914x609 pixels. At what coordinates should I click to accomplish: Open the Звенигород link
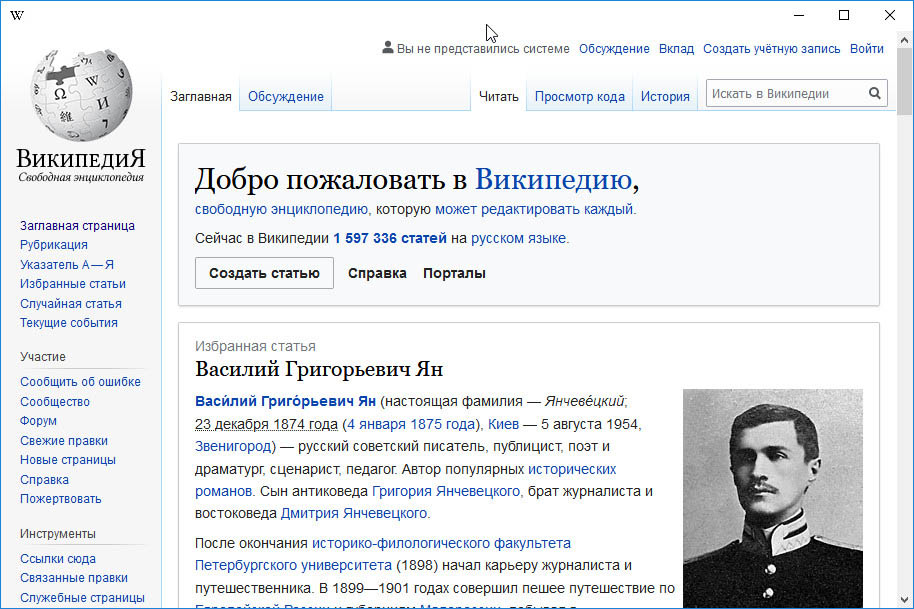[x=233, y=446]
